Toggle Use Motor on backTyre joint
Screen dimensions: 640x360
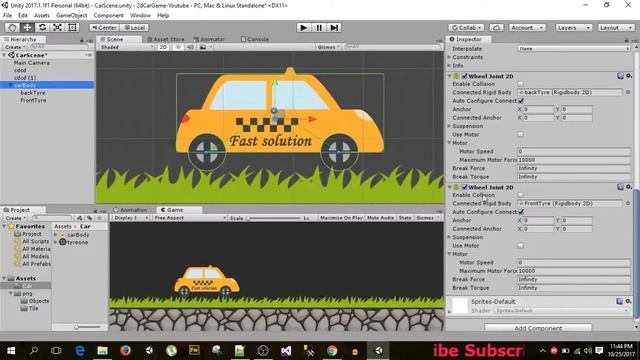(521, 134)
